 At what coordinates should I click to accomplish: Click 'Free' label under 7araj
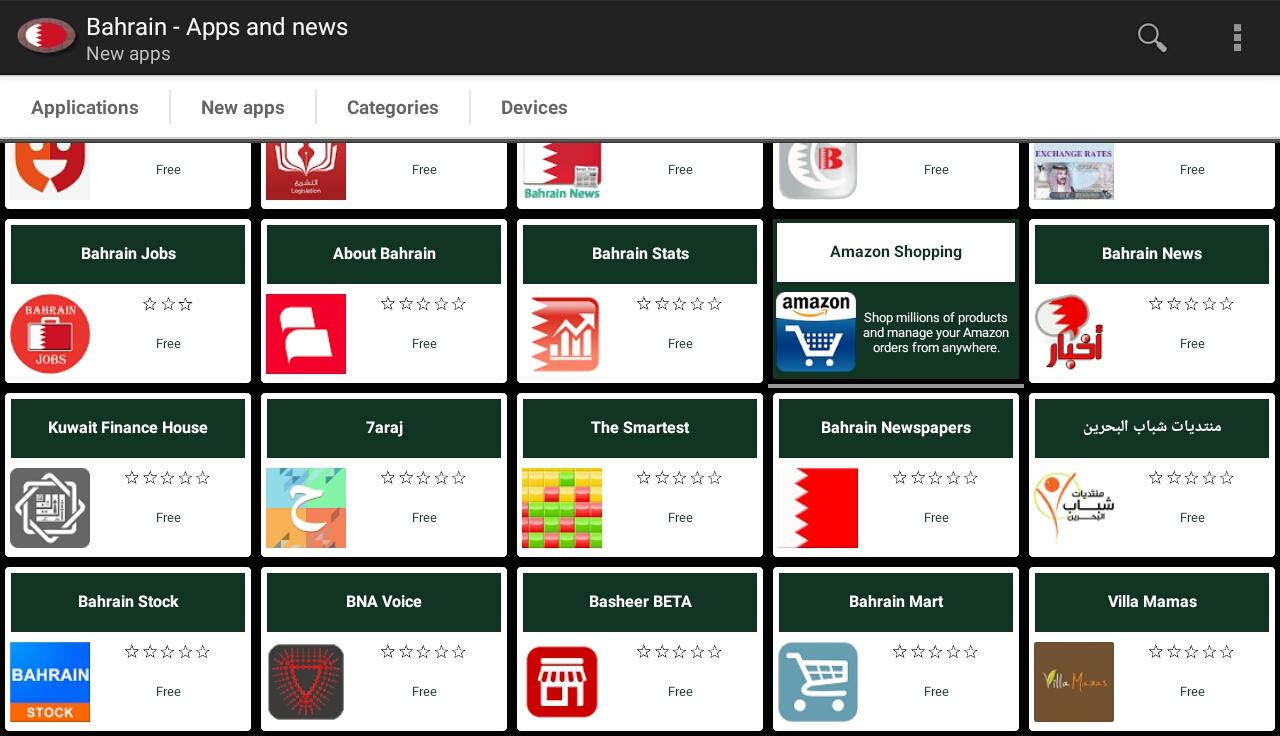click(424, 518)
